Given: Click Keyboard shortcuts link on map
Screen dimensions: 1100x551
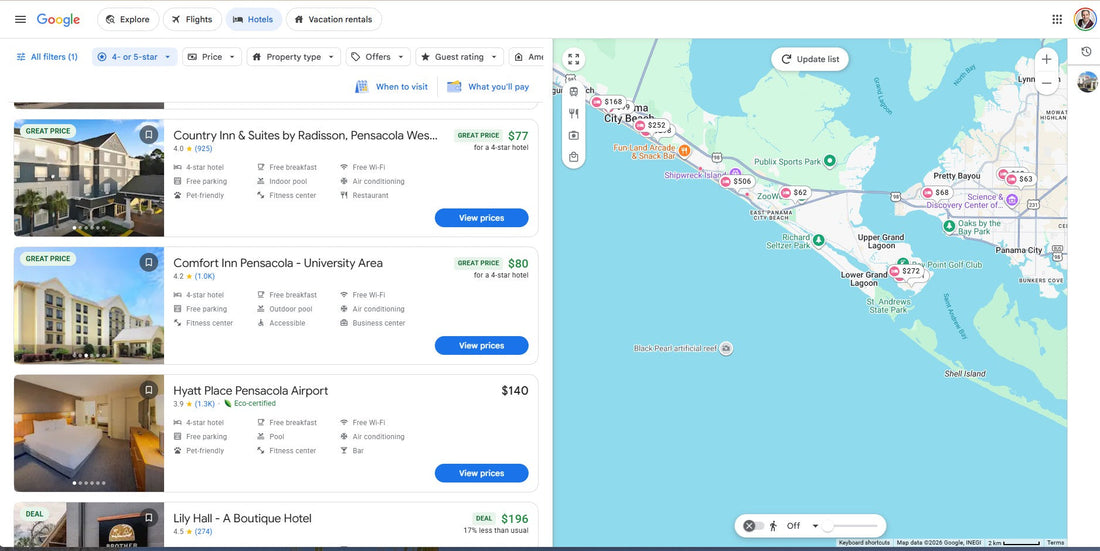Looking at the screenshot, I should pyautogui.click(x=864, y=543).
